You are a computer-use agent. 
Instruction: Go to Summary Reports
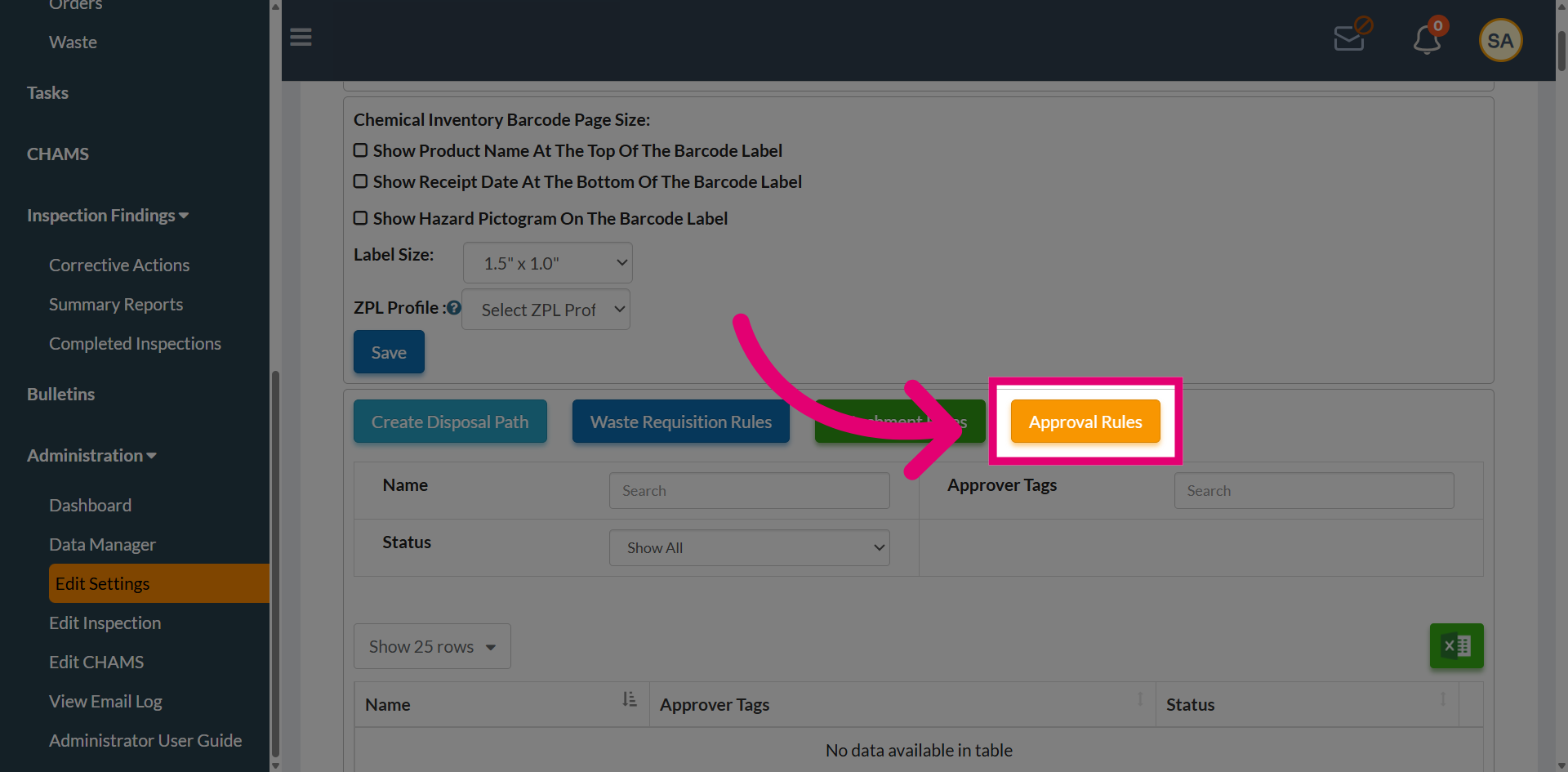[116, 305]
